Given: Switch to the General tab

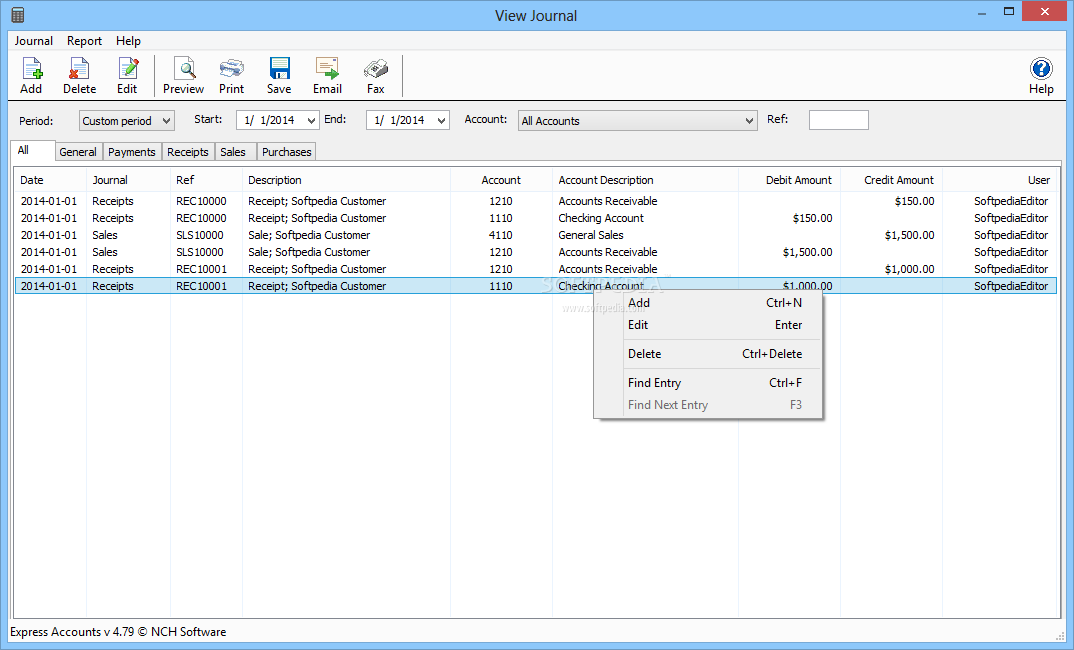Looking at the screenshot, I should tap(78, 152).
